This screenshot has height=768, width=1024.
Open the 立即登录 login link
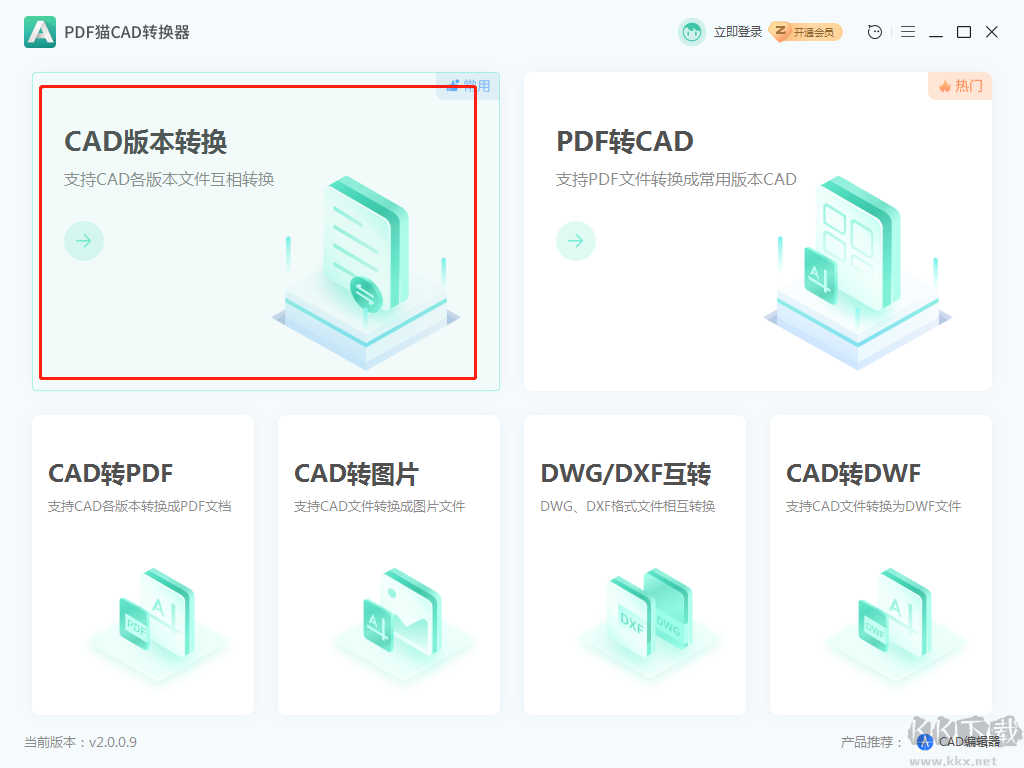coord(738,32)
